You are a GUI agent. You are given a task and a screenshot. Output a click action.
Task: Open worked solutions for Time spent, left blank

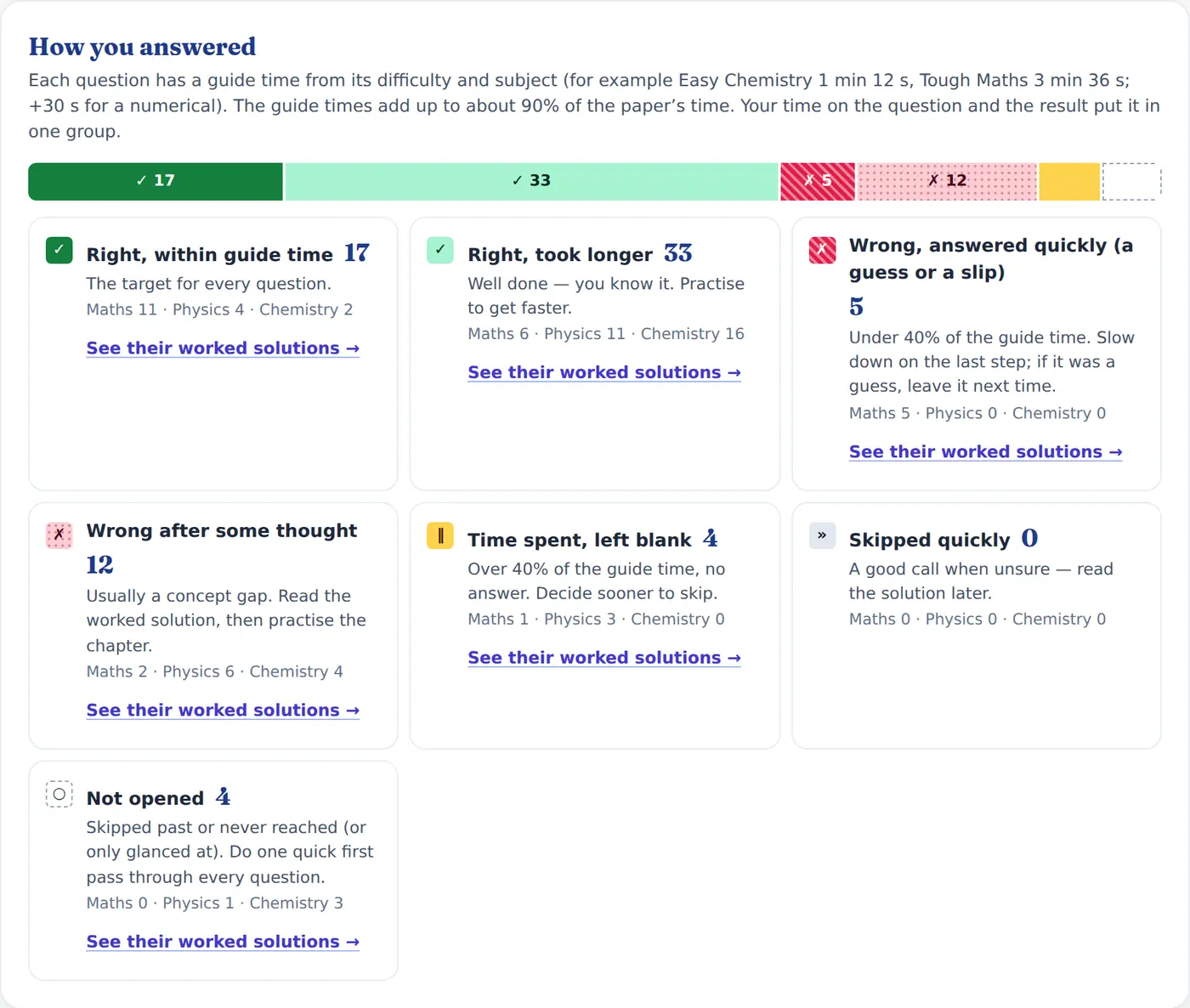click(x=604, y=658)
